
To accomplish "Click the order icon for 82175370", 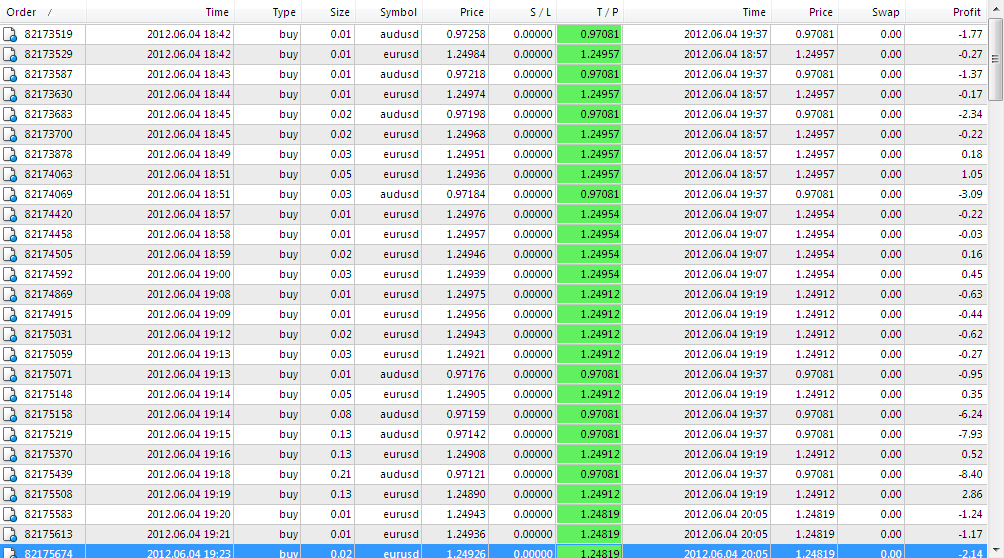I will click(x=10, y=454).
